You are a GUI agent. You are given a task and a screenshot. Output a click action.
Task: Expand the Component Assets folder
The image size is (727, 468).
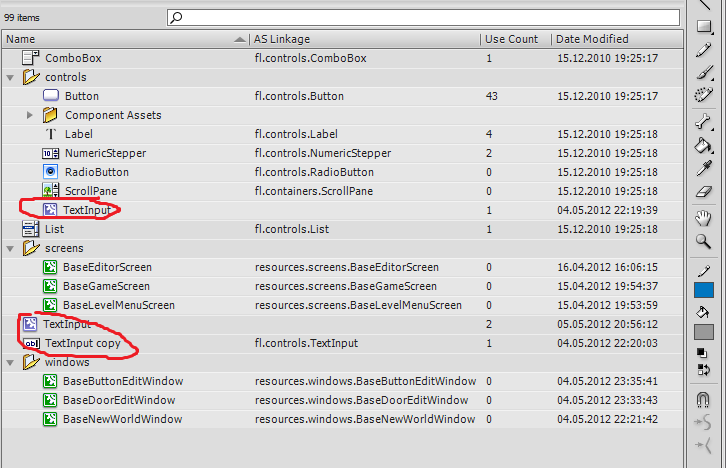[30, 115]
